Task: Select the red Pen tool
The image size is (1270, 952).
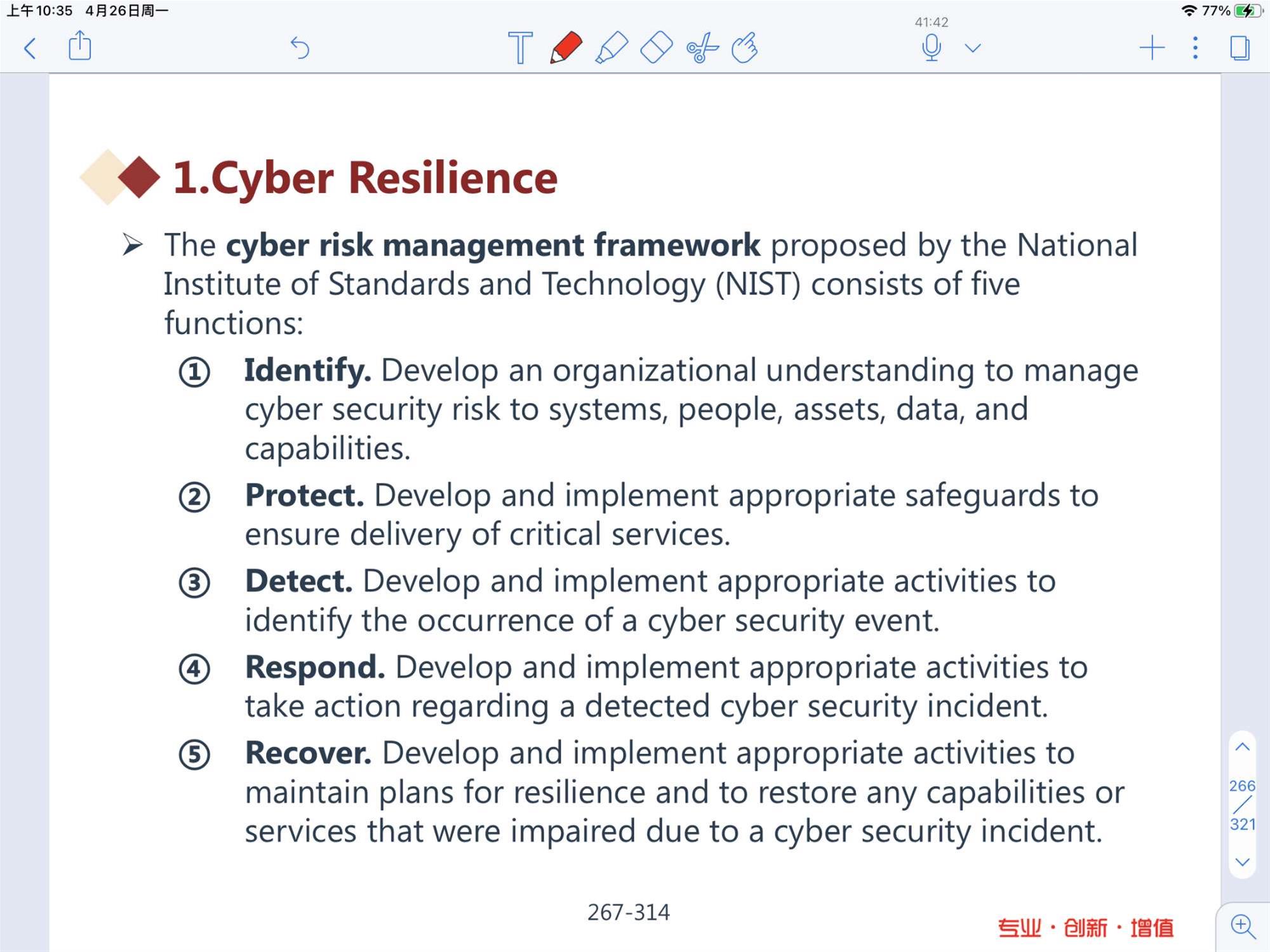Action: (565, 48)
